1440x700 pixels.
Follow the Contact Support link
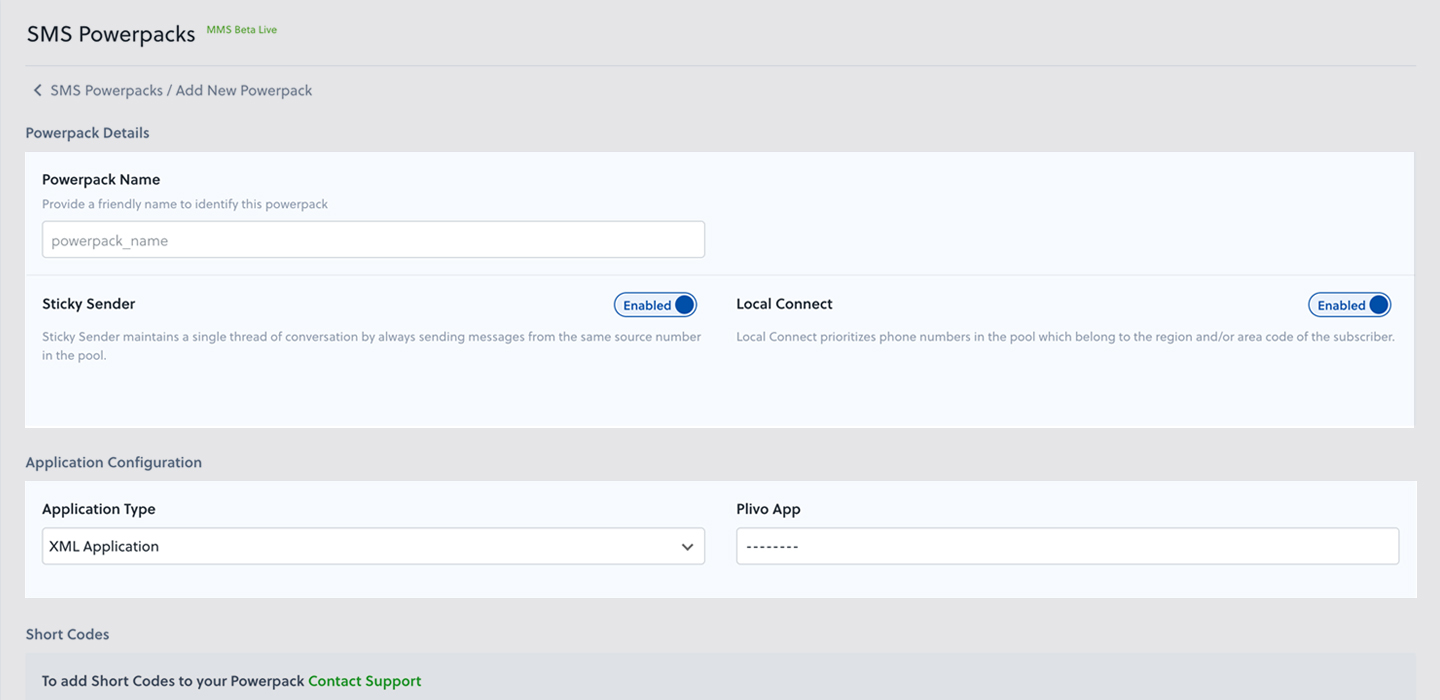point(364,681)
